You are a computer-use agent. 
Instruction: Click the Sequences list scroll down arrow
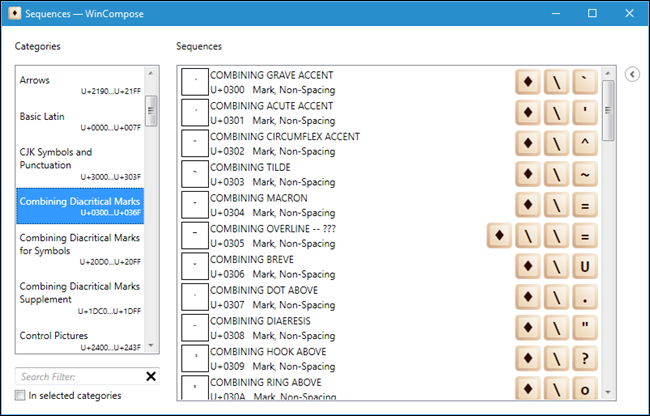click(609, 395)
